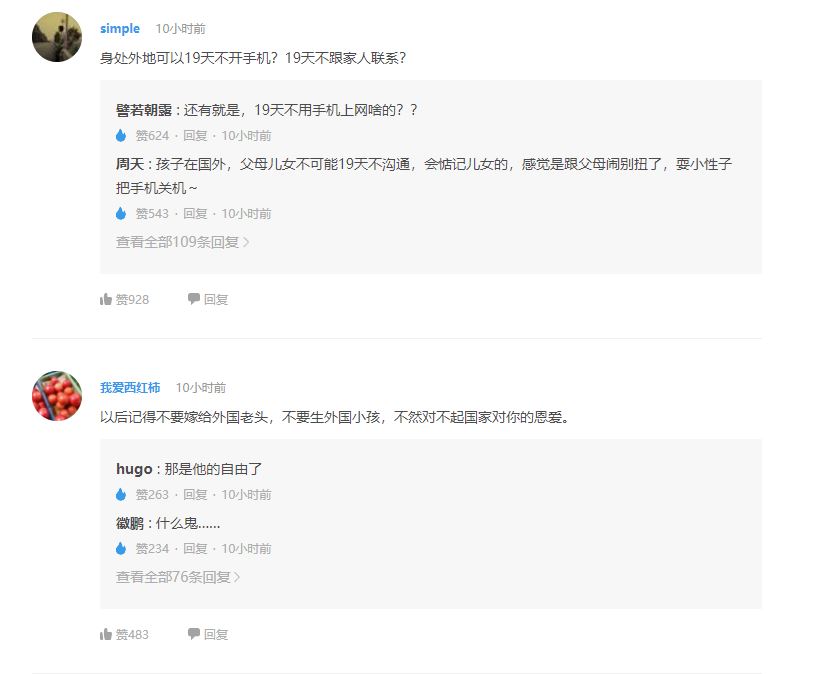Screen dimensions: 835x674
Task: Click hugo commenter name
Action: coord(134,469)
